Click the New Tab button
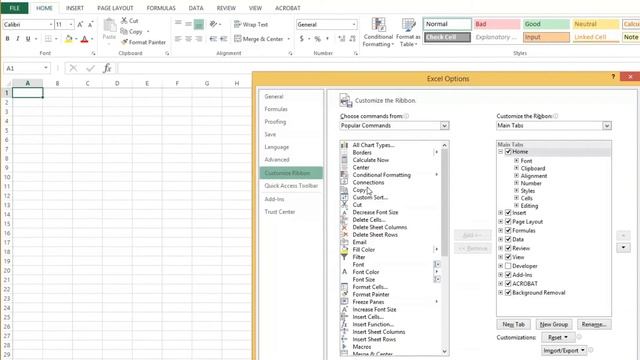Image resolution: width=640 pixels, height=360 pixels. [513, 324]
